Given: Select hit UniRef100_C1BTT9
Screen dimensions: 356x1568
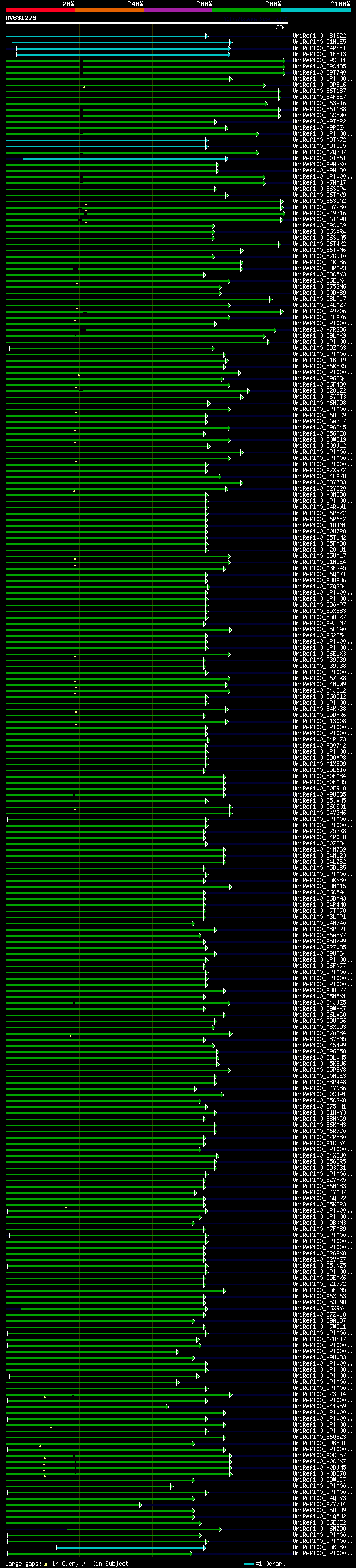Looking at the screenshot, I should 319,360.
